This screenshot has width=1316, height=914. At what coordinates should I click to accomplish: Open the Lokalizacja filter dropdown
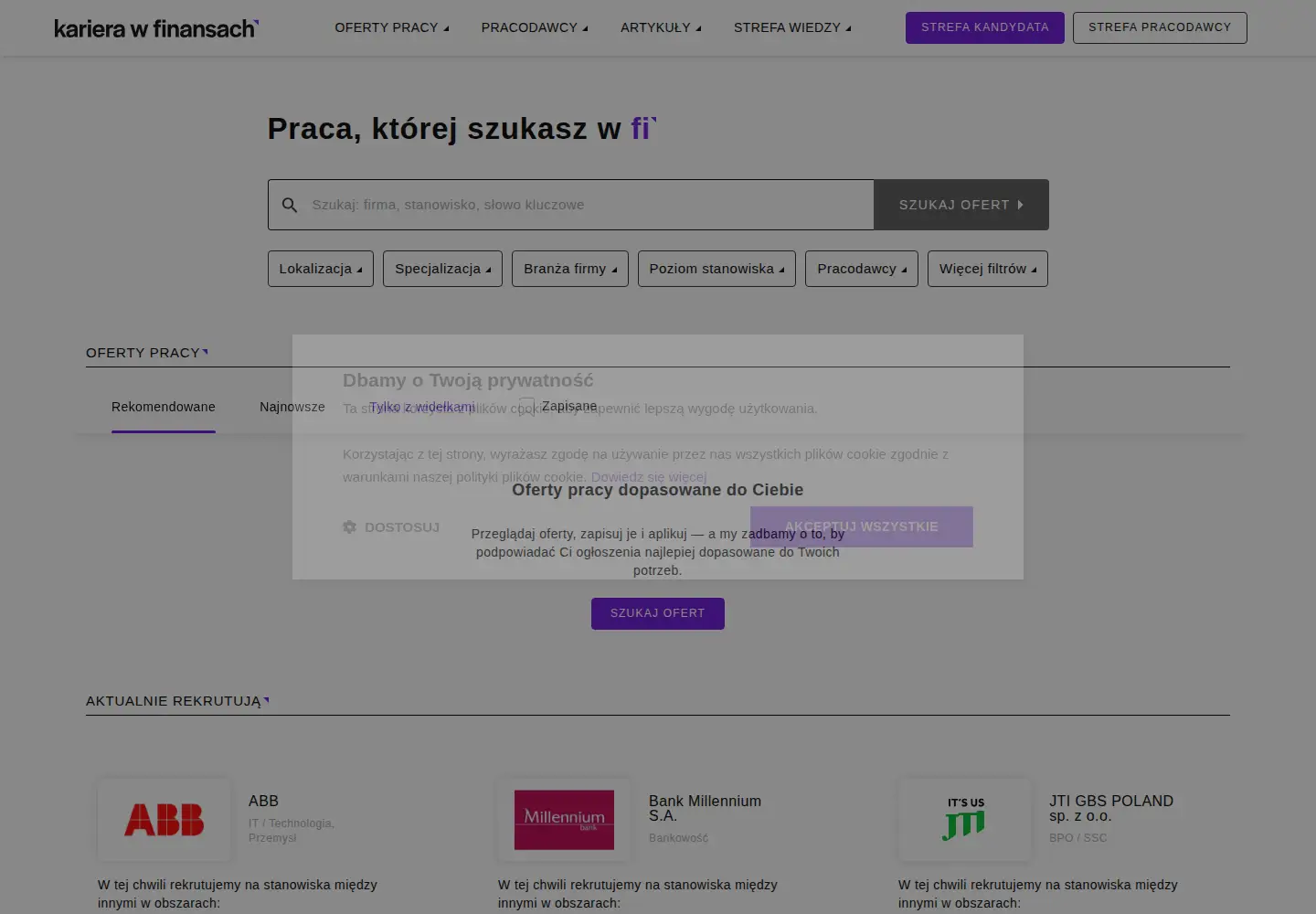point(321,269)
